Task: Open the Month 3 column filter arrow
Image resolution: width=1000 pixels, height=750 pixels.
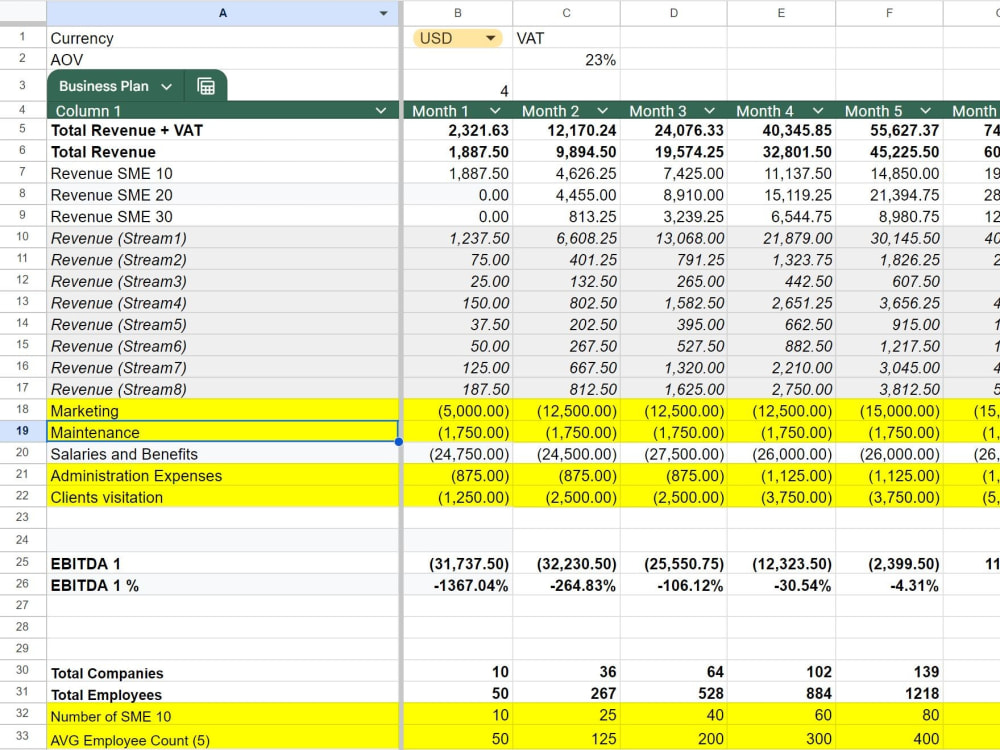Action: [x=709, y=111]
